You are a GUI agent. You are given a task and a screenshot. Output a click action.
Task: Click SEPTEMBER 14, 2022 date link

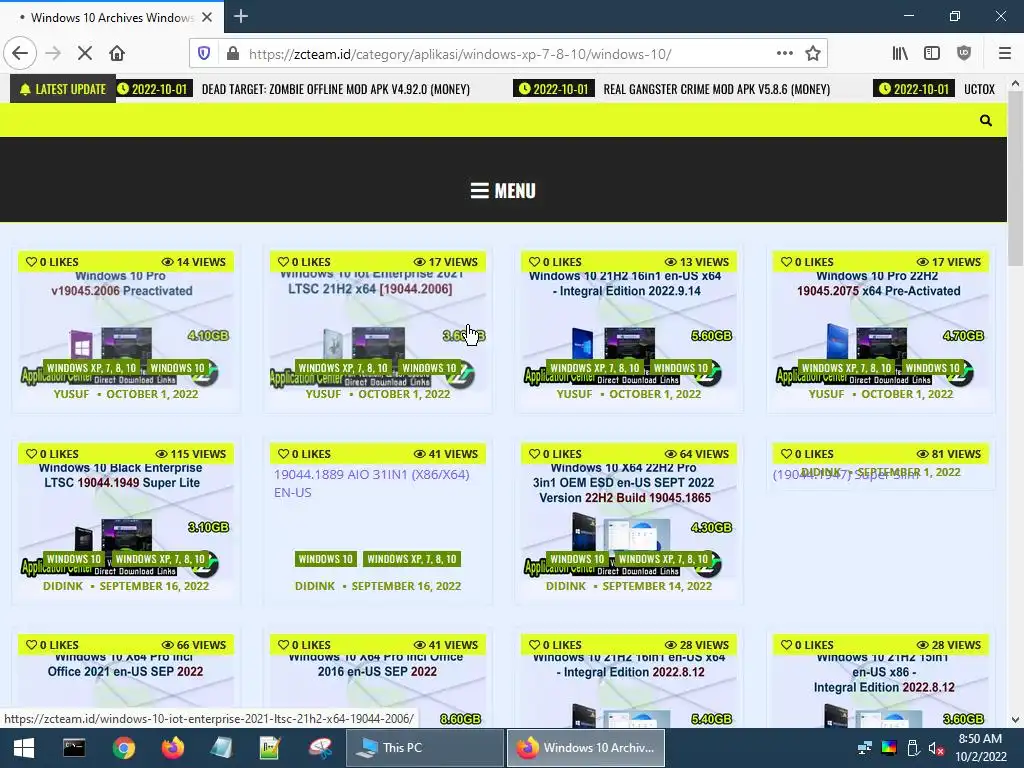657,586
